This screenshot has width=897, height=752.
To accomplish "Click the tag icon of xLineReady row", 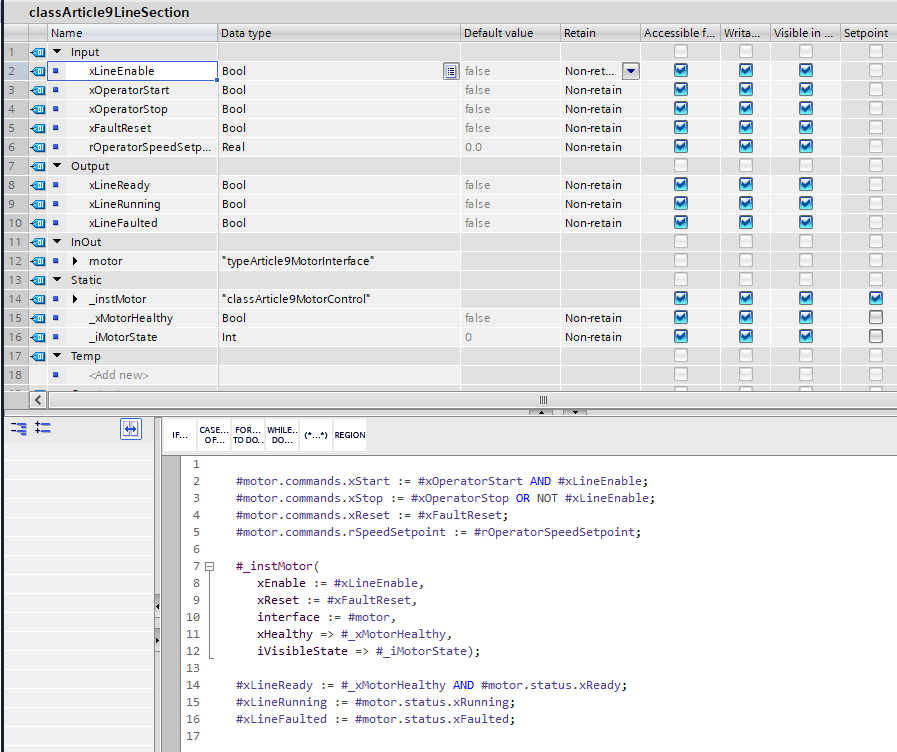I will (x=38, y=185).
